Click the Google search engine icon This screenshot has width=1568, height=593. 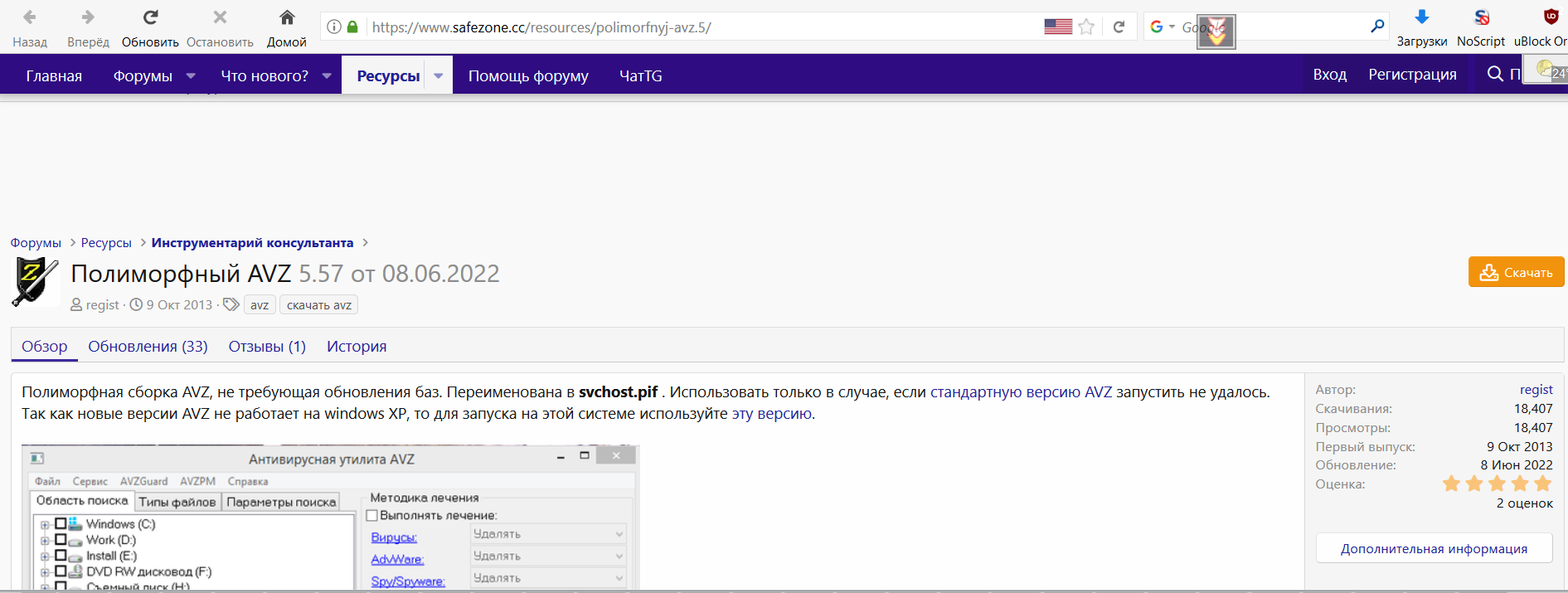[x=1157, y=27]
